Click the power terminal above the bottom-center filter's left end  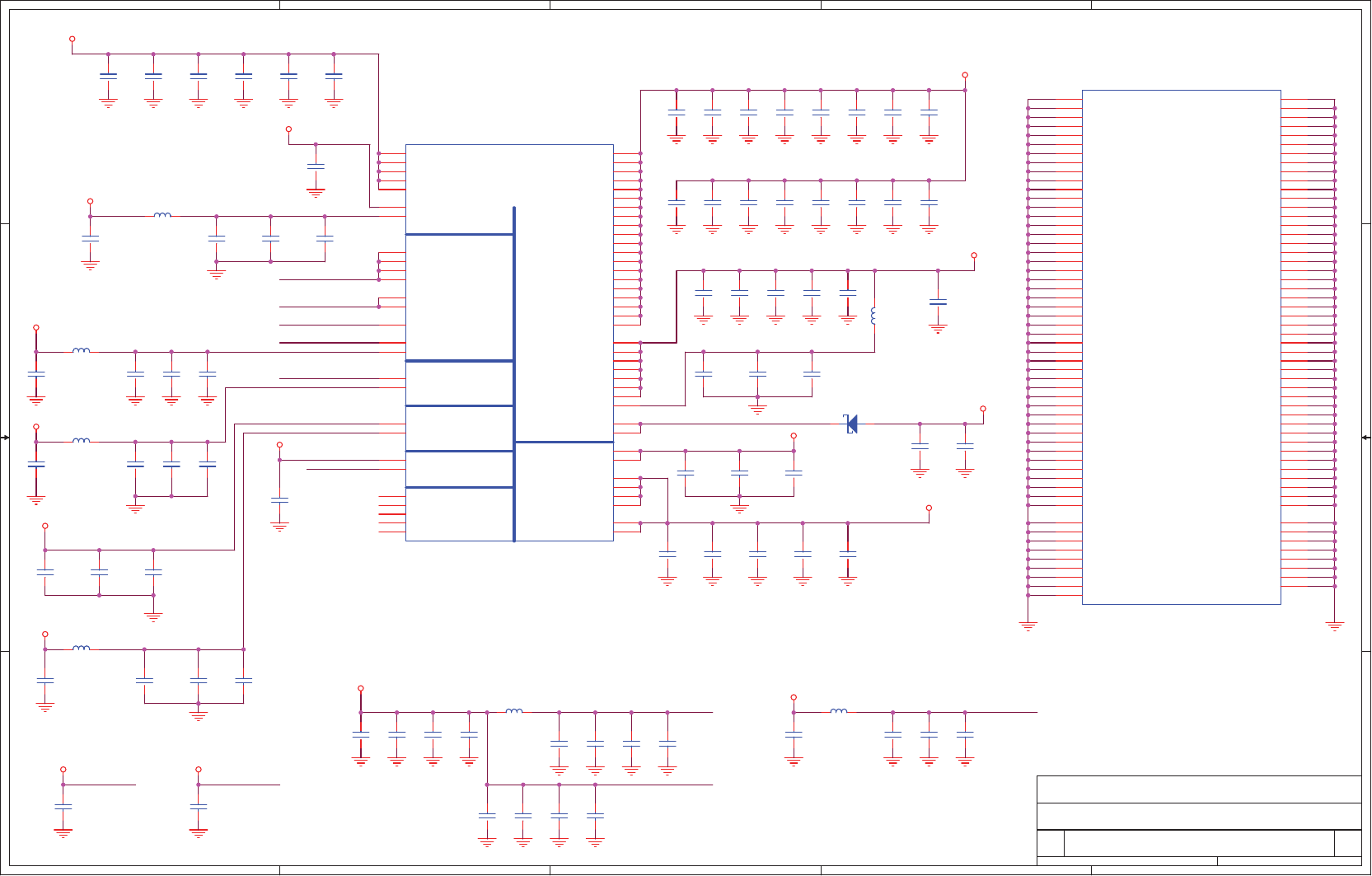pyautogui.click(x=361, y=688)
